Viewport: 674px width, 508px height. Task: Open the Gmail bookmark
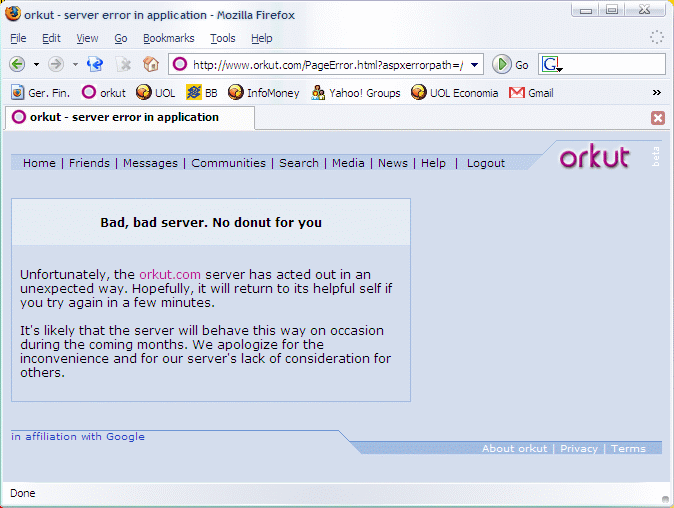pyautogui.click(x=531, y=93)
